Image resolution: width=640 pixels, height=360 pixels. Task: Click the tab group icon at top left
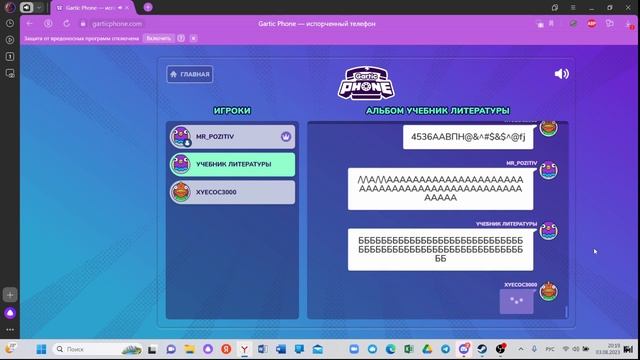tap(27, 7)
